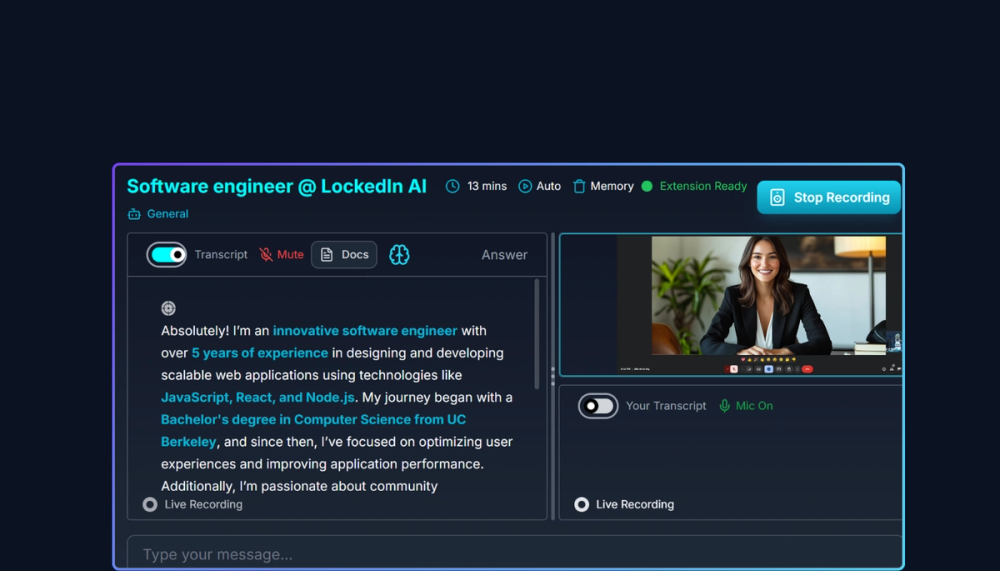
Task: Click the answer panel scrollbar
Action: tap(536, 334)
